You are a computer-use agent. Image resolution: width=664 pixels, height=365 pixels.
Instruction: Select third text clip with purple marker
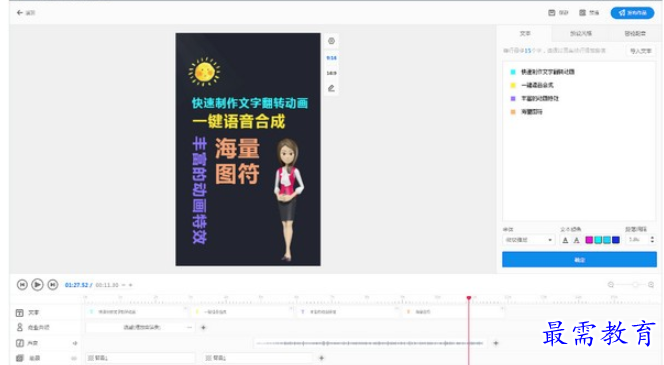tap(348, 312)
